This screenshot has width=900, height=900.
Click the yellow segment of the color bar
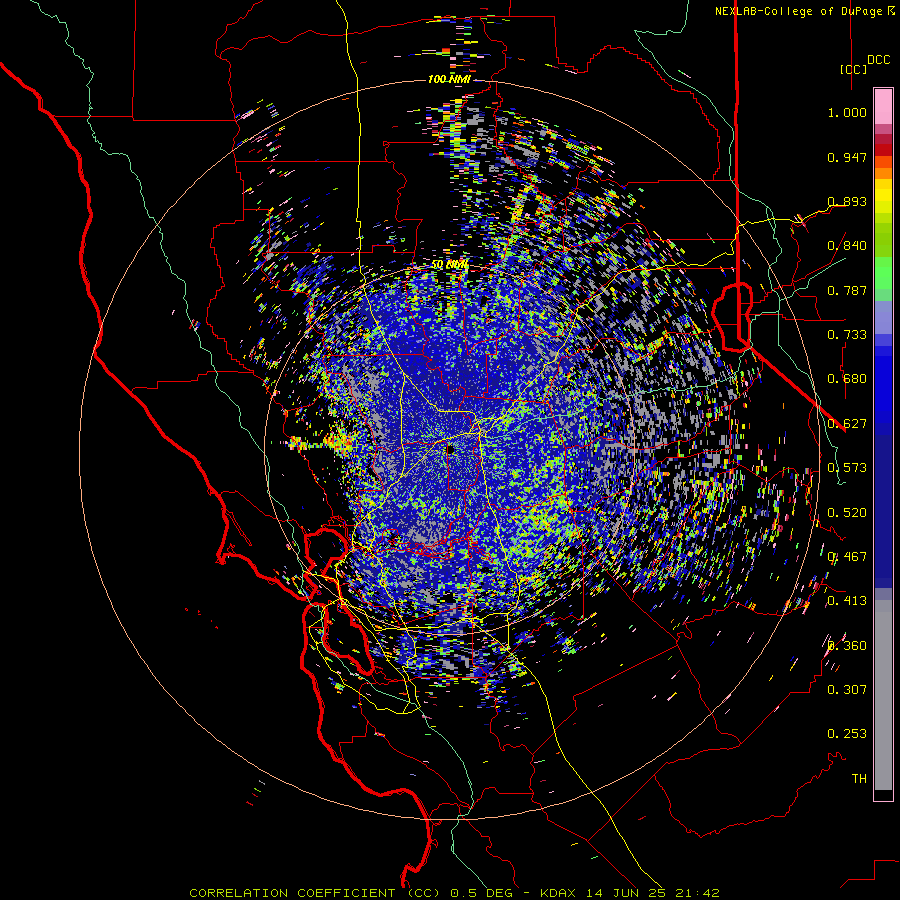click(x=883, y=196)
